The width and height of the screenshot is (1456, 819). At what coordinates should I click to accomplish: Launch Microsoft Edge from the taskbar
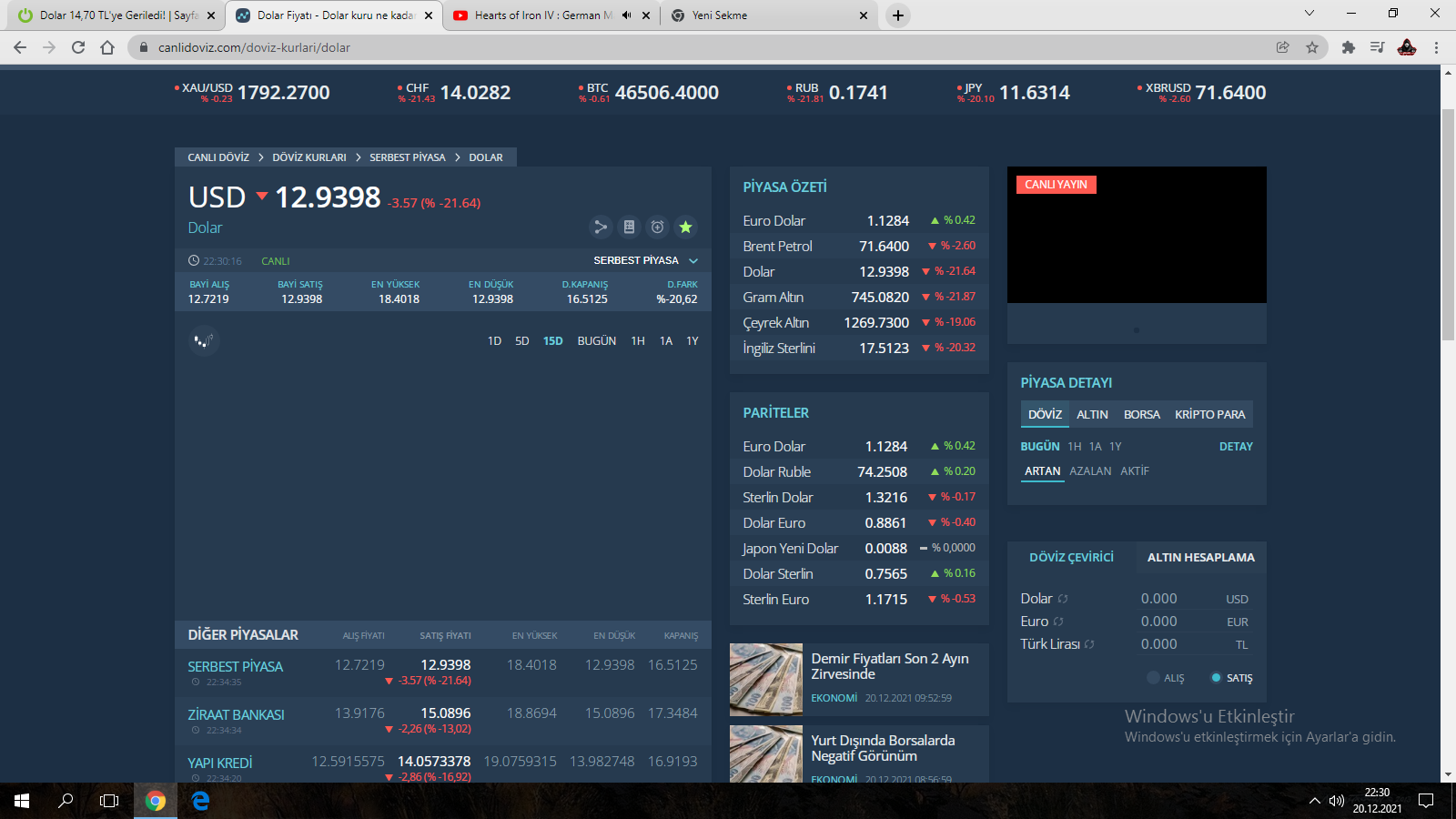(x=200, y=801)
